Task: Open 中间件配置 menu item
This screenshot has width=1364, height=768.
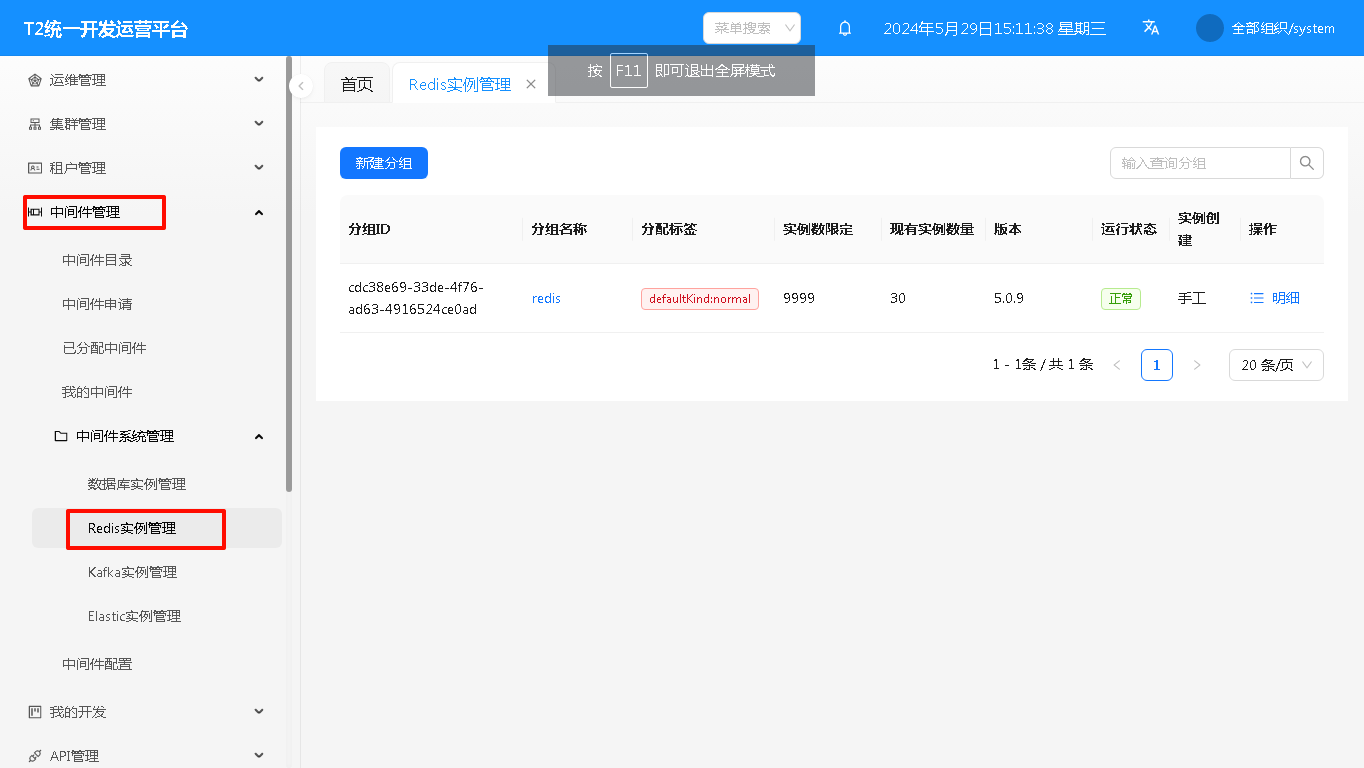Action: point(97,664)
